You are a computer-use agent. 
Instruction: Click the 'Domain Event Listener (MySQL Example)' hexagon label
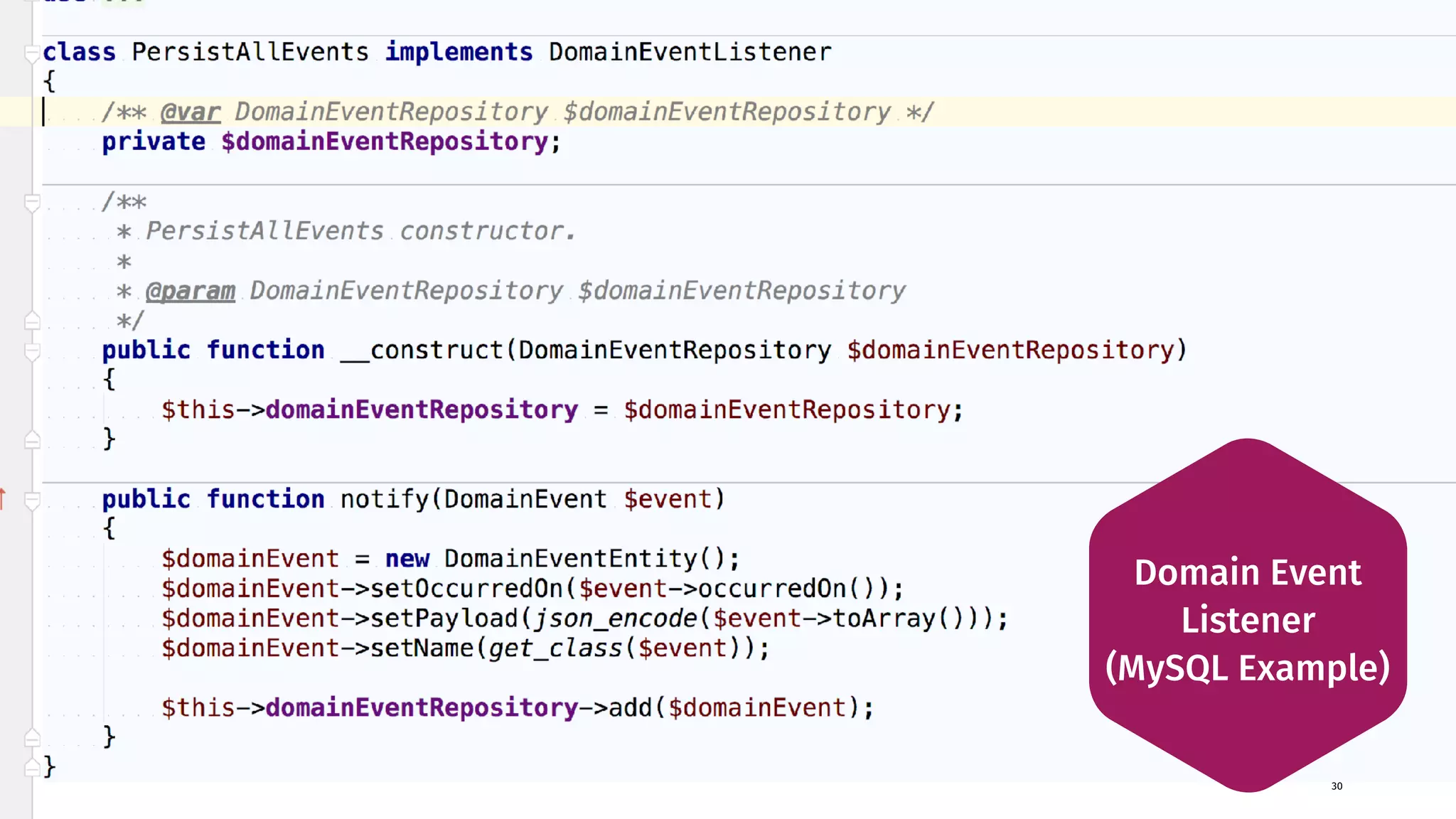coord(1248,620)
